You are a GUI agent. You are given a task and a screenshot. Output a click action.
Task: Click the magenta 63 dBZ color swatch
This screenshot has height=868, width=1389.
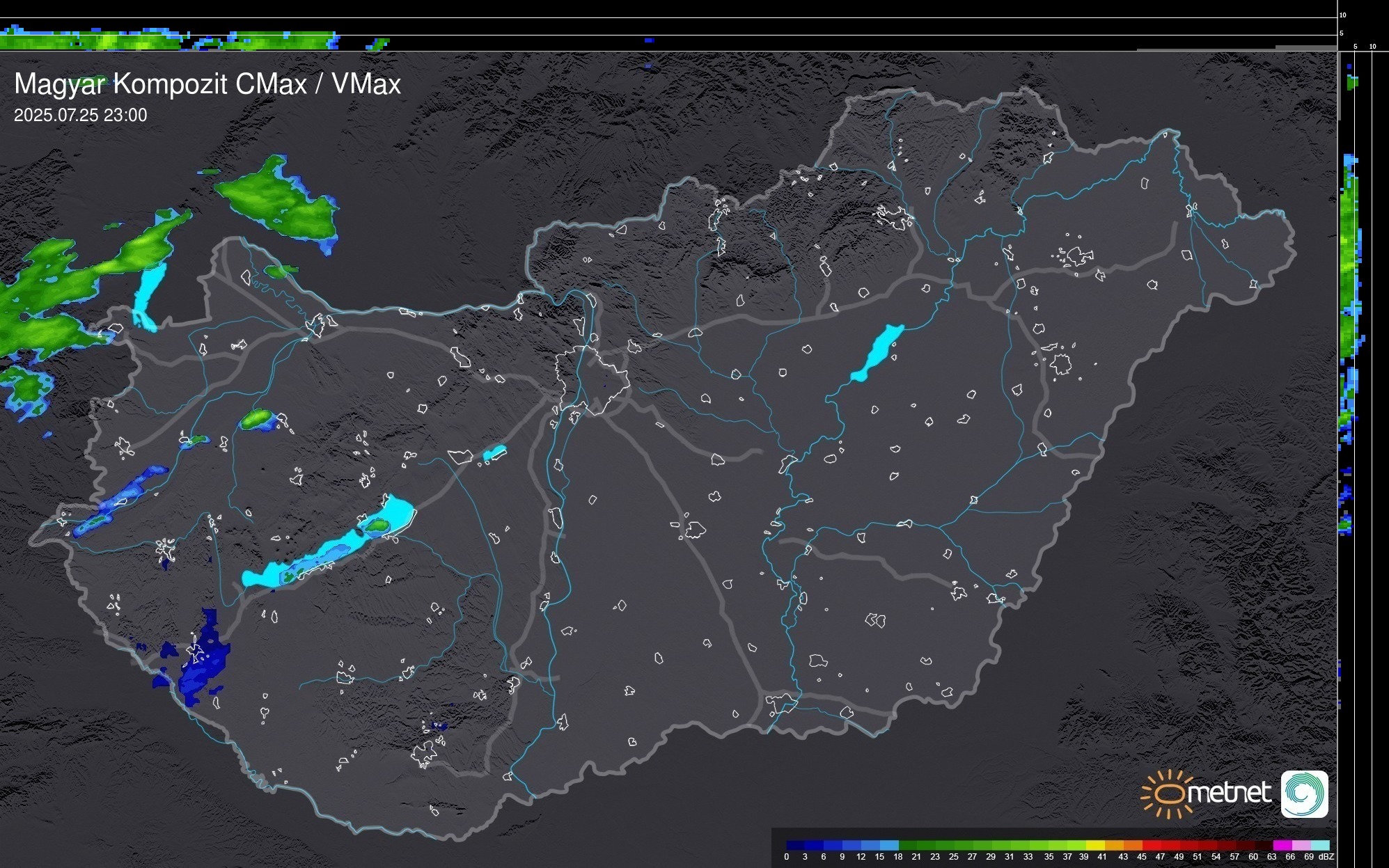[x=1282, y=845]
